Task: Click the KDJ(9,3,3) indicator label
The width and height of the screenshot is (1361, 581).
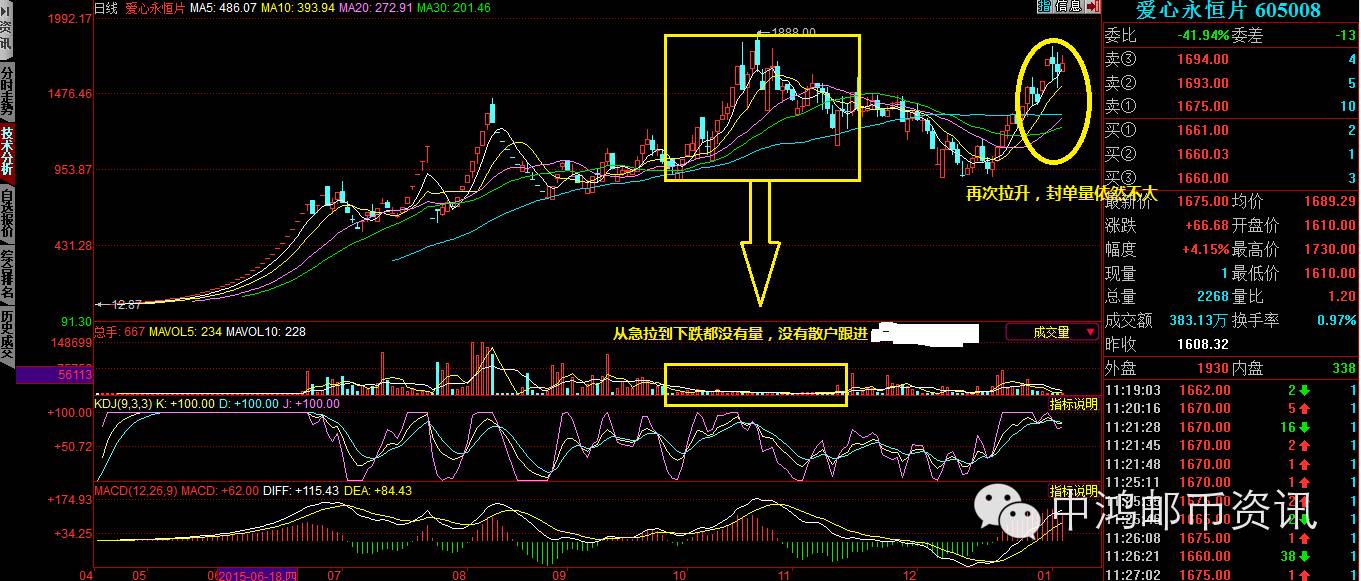Action: [121, 404]
